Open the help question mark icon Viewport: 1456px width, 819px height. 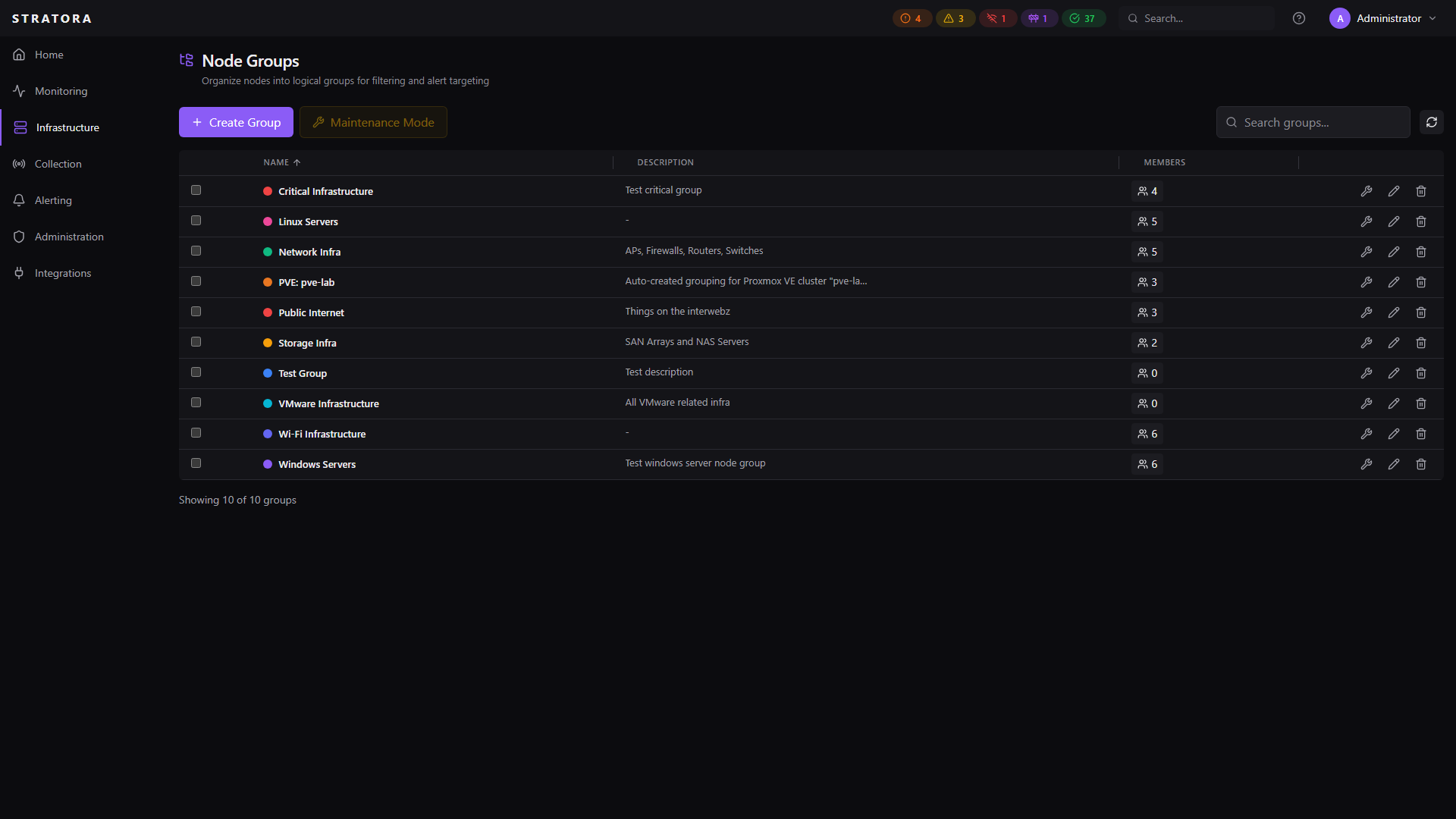1298,18
